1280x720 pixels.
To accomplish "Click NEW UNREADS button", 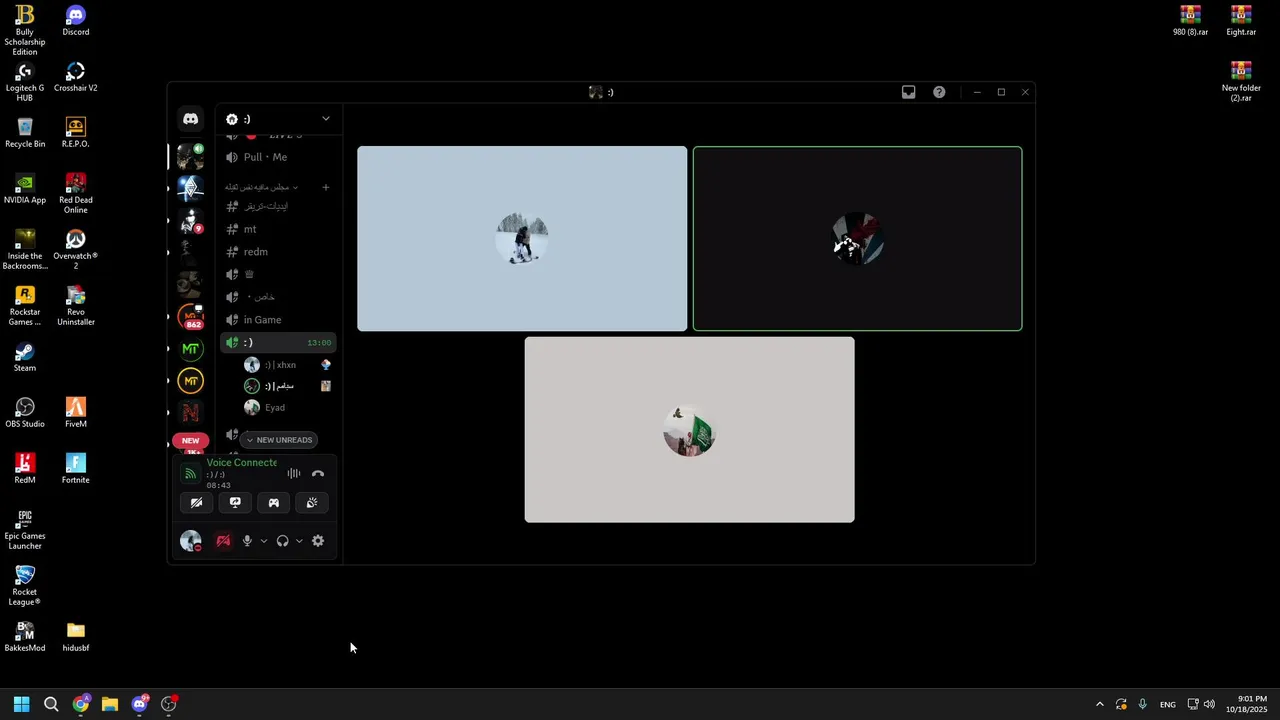I will point(279,440).
